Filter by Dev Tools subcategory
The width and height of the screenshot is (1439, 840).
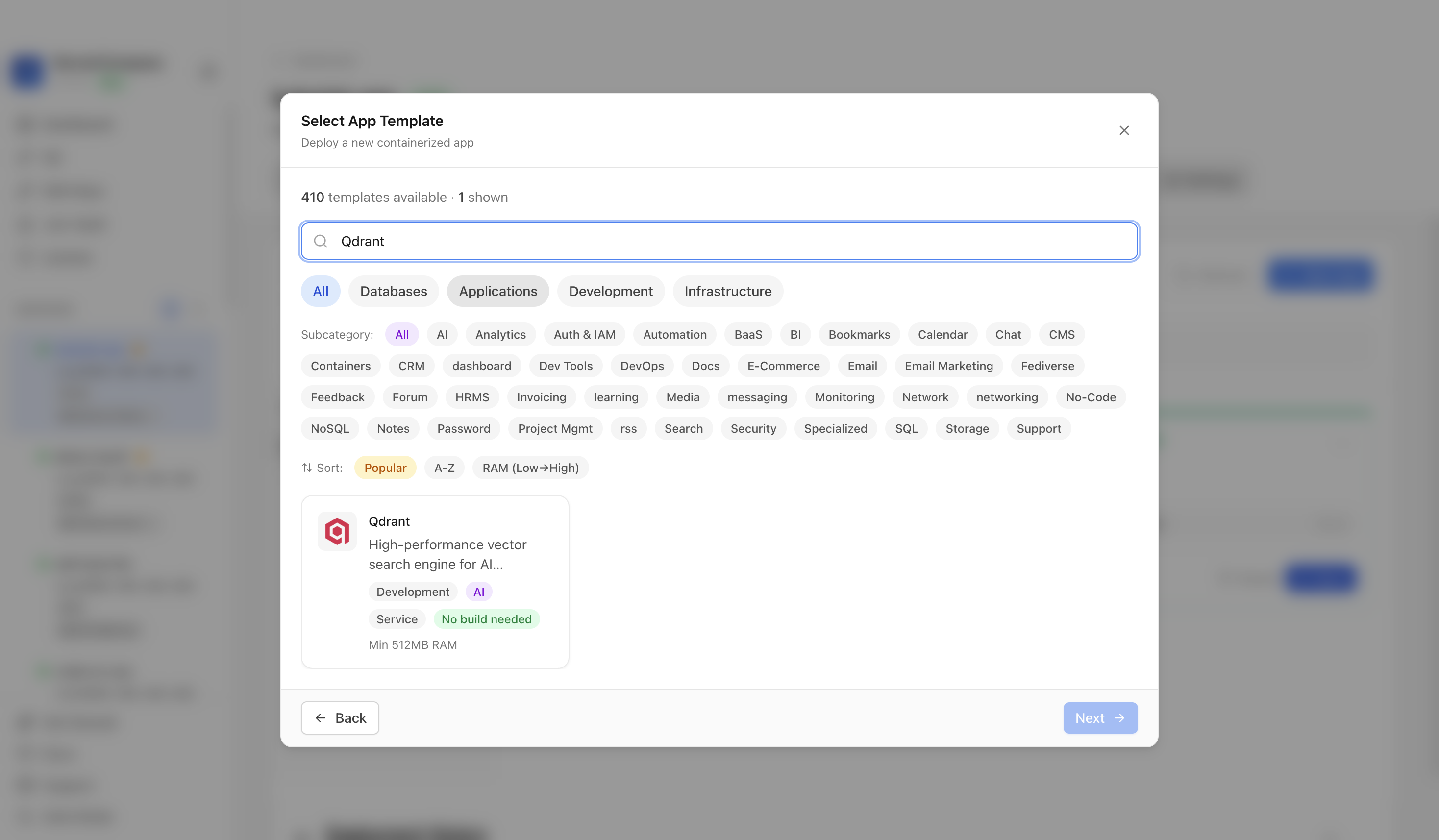pyautogui.click(x=565, y=366)
